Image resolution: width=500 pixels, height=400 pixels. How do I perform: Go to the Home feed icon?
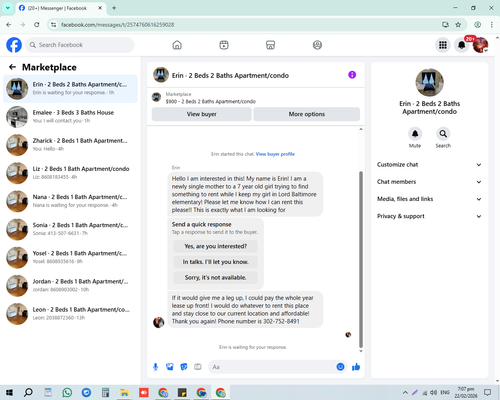(x=177, y=45)
